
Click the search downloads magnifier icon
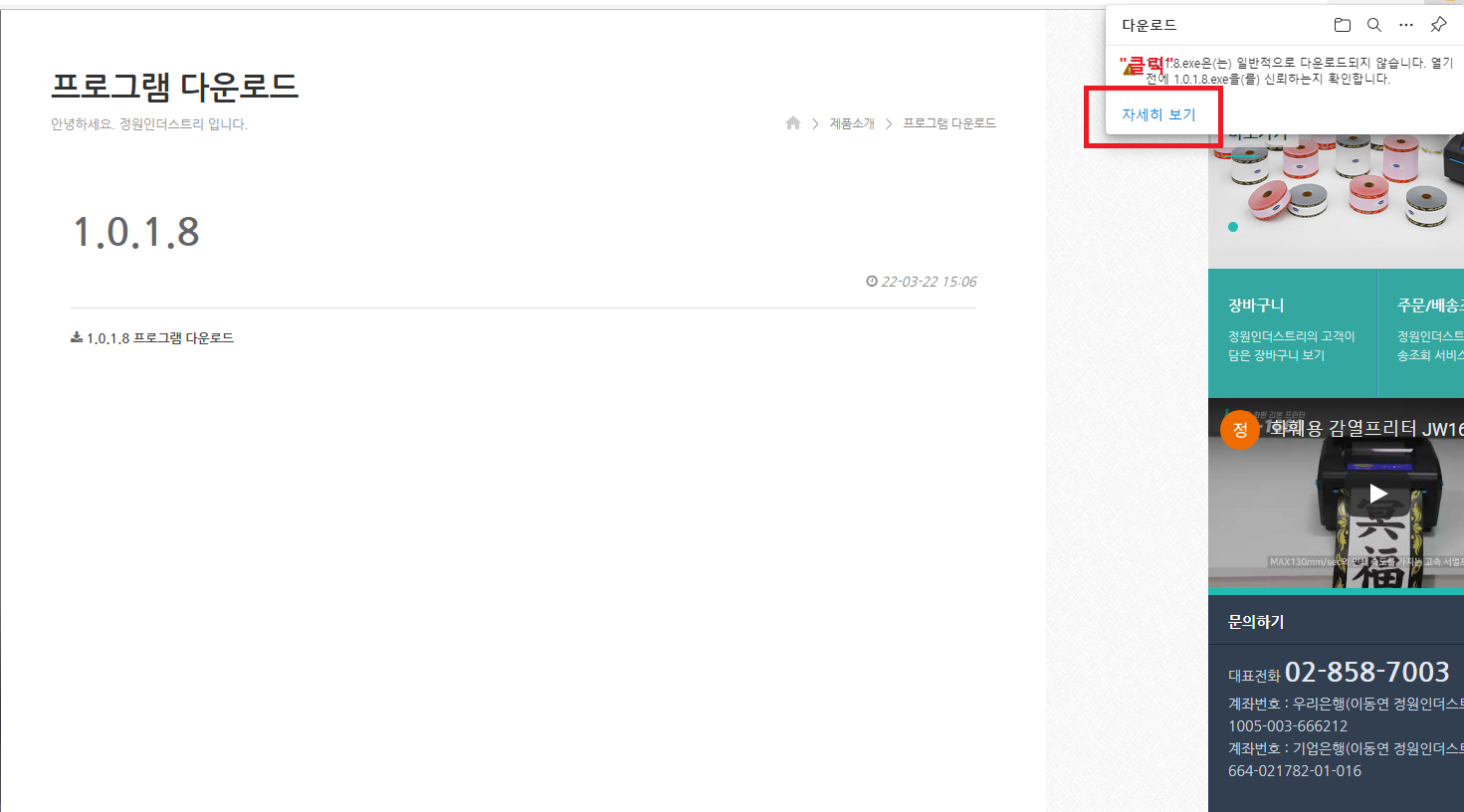pos(1373,25)
